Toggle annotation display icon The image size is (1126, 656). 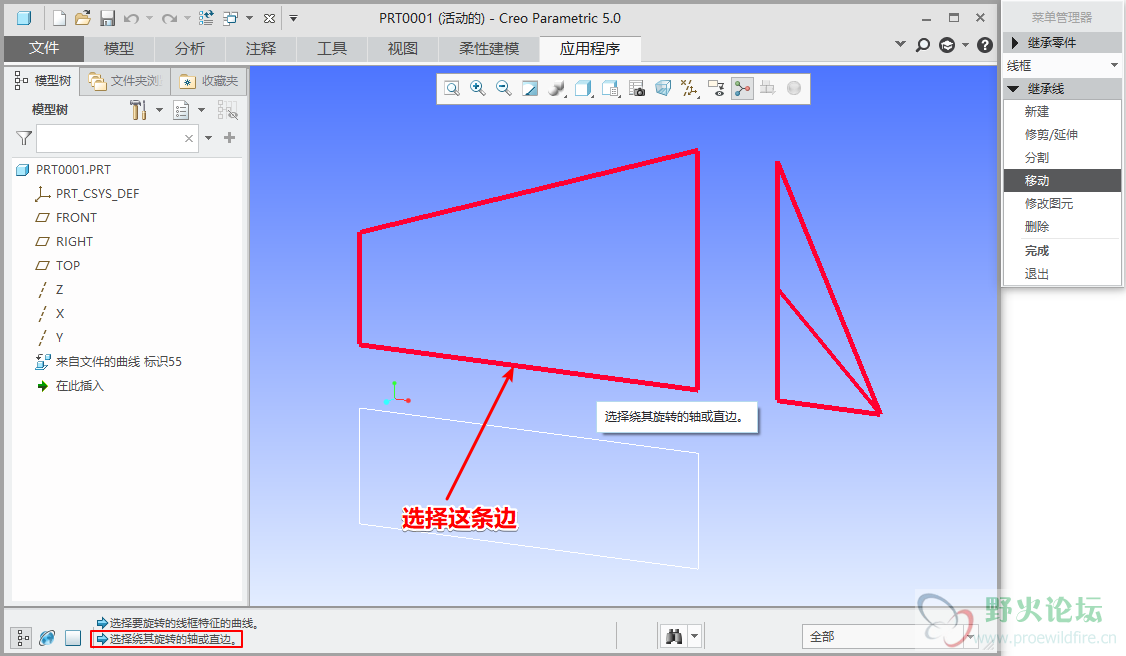tap(716, 88)
